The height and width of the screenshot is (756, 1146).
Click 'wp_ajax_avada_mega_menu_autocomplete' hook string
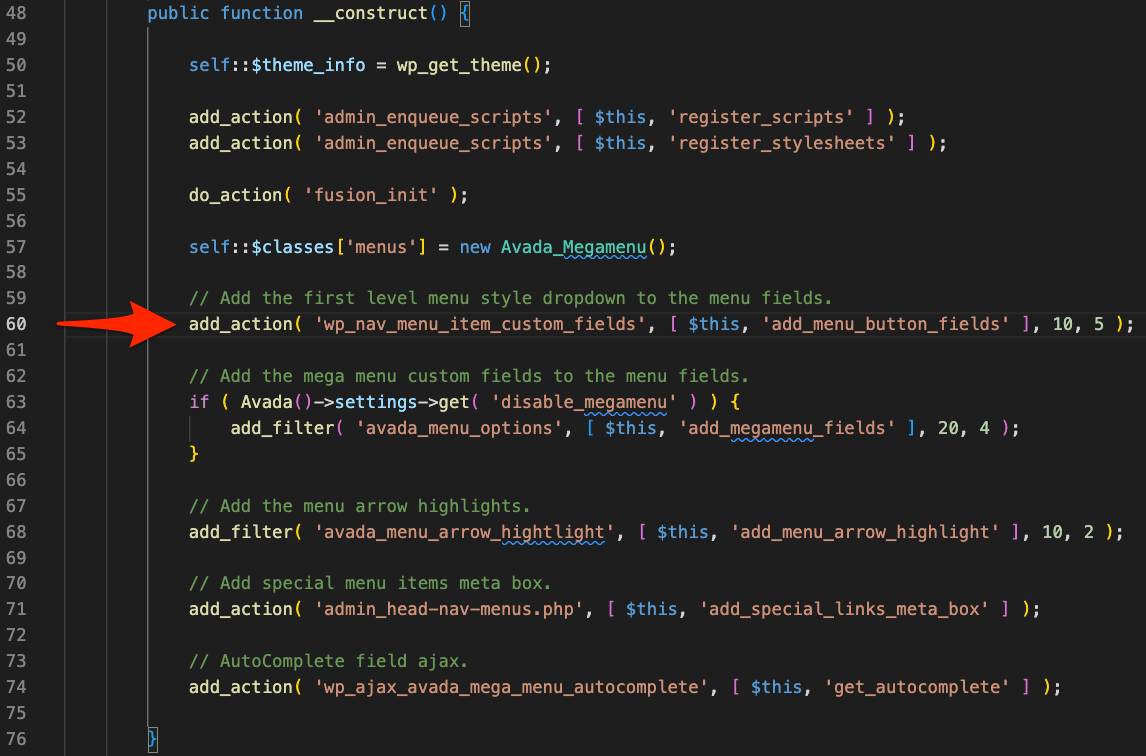click(511, 687)
